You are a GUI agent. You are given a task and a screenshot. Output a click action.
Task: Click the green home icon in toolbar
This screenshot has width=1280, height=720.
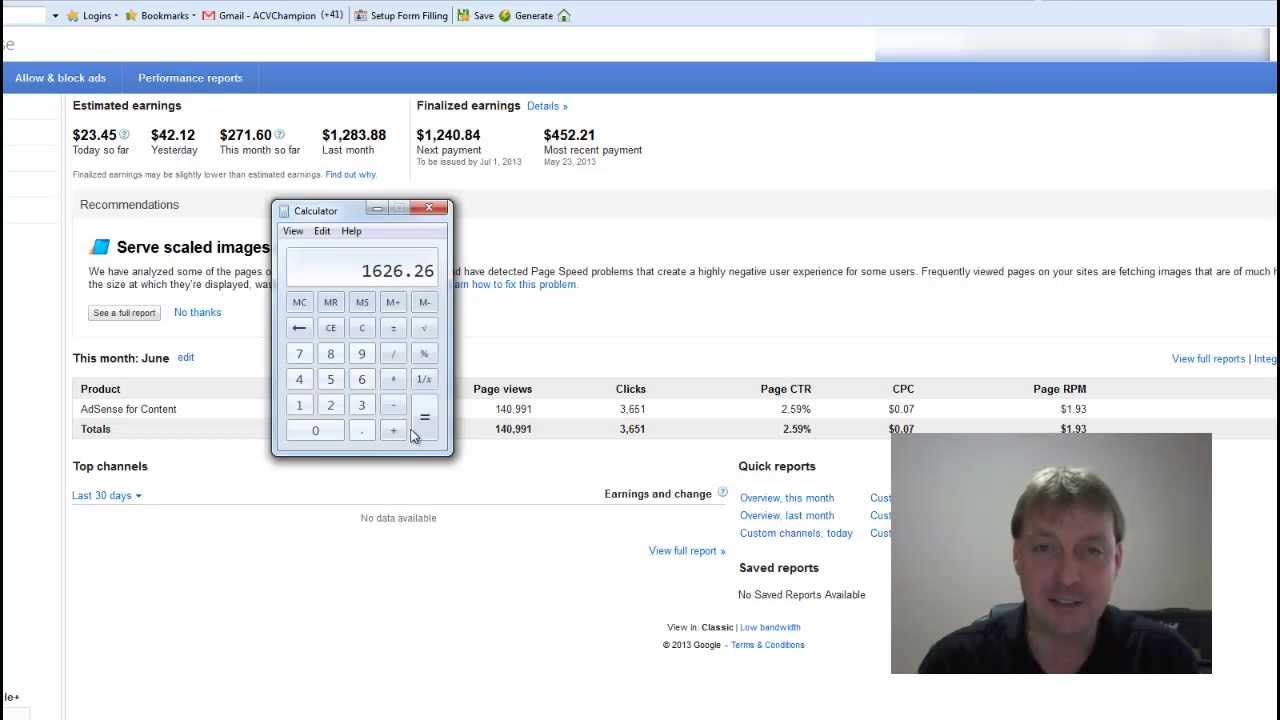point(564,16)
